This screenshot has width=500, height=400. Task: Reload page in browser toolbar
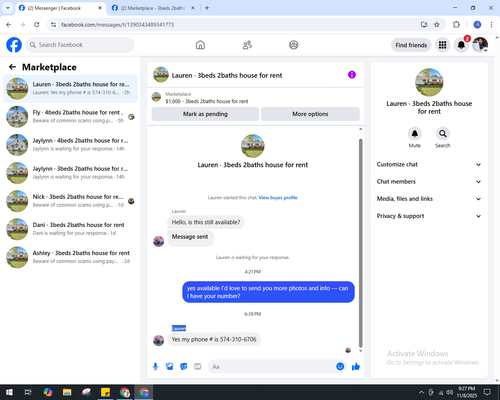pos(37,25)
